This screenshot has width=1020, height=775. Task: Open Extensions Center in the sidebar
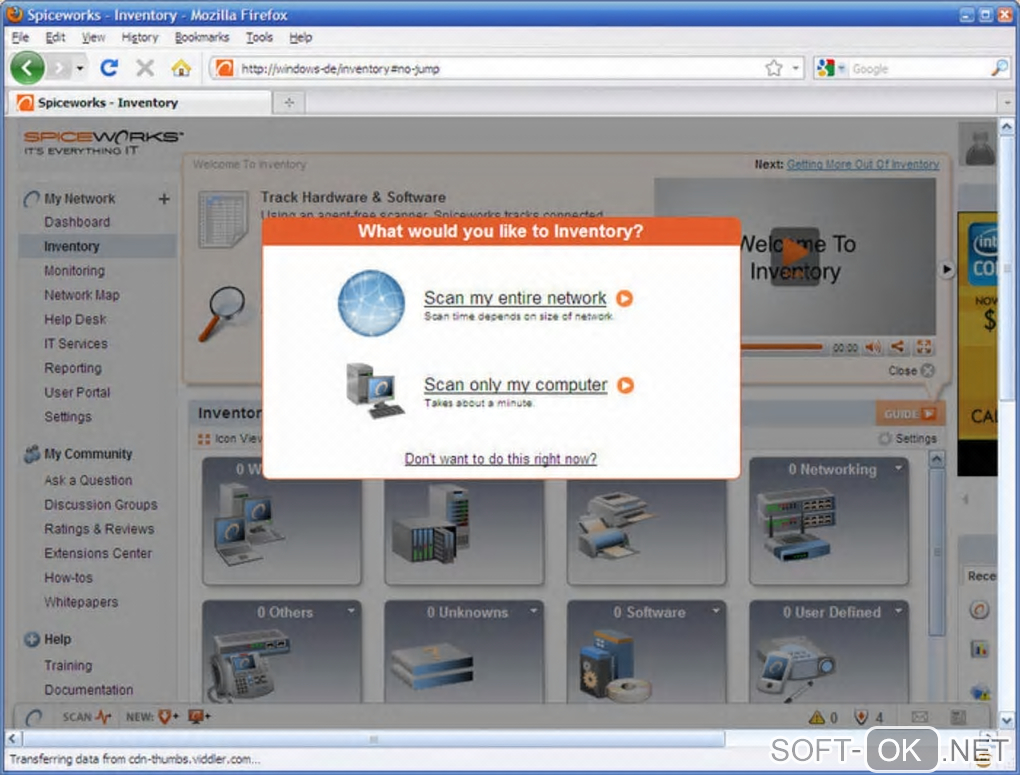pyautogui.click(x=98, y=553)
